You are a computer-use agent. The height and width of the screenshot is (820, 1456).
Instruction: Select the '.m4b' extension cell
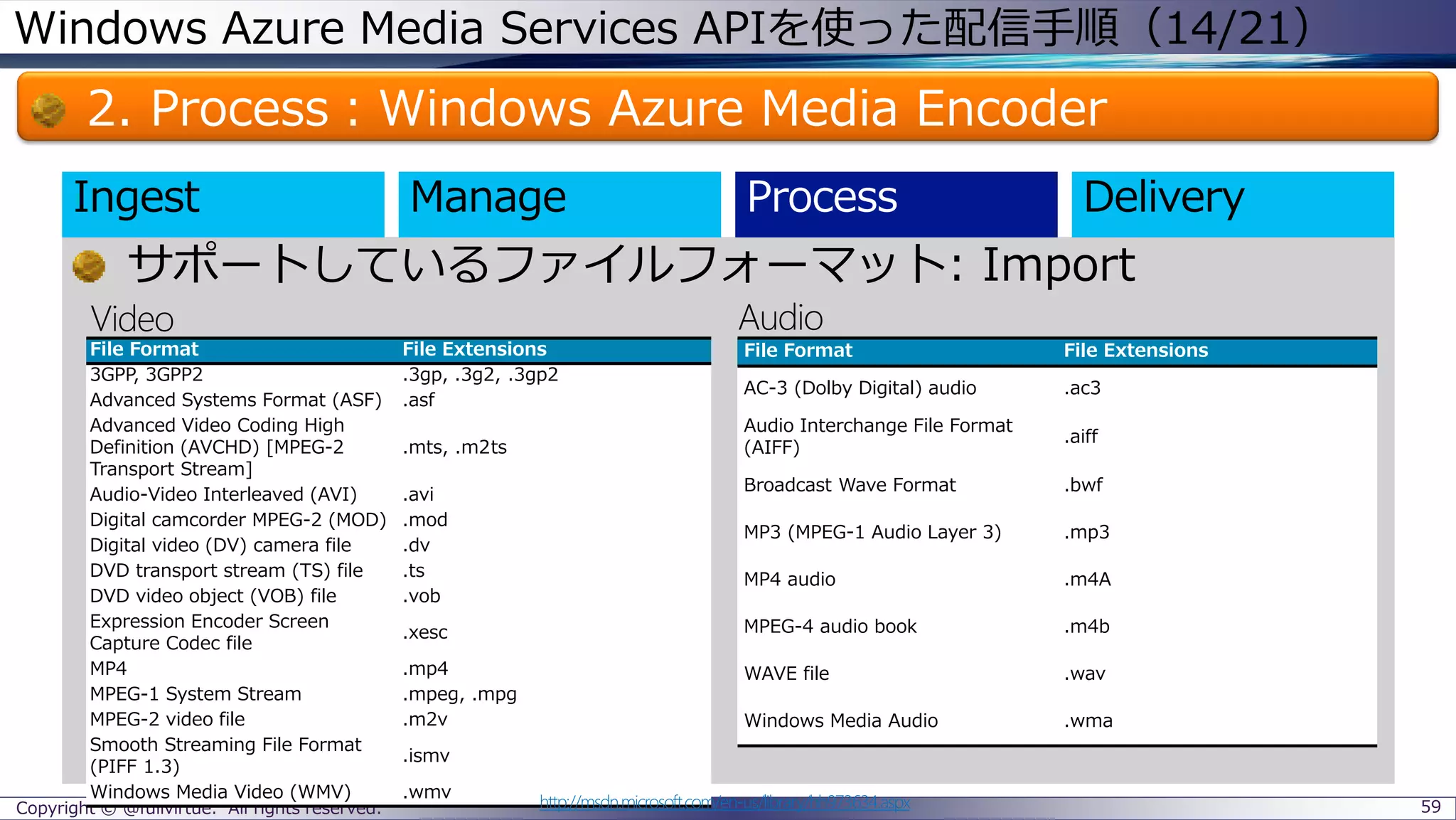1086,627
